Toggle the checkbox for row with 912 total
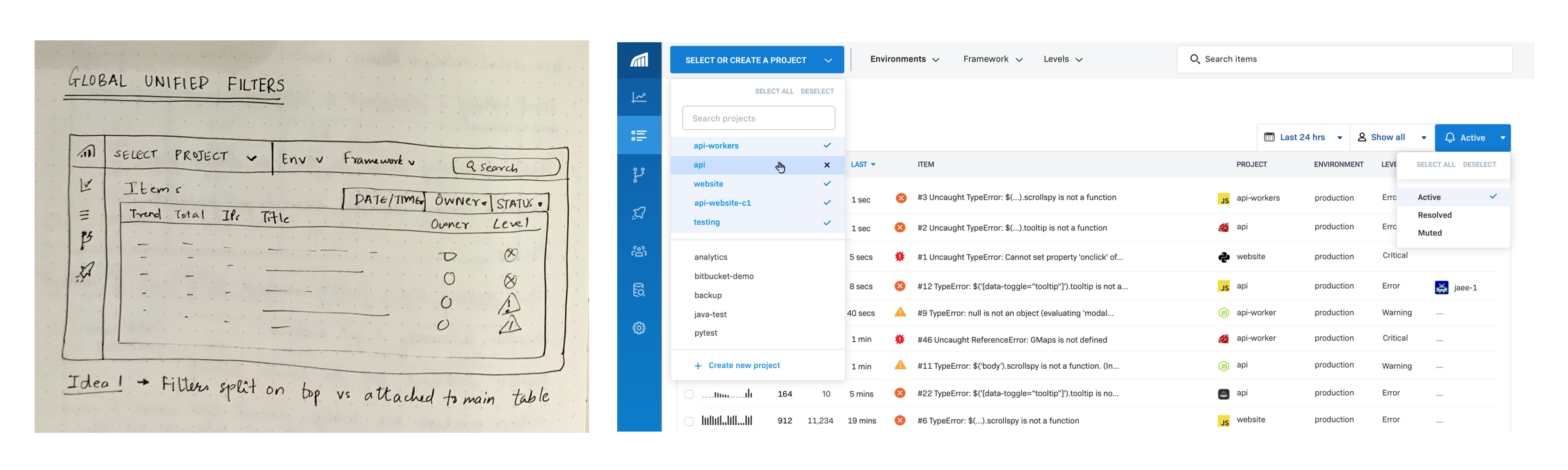The height and width of the screenshot is (470, 1568). point(689,421)
